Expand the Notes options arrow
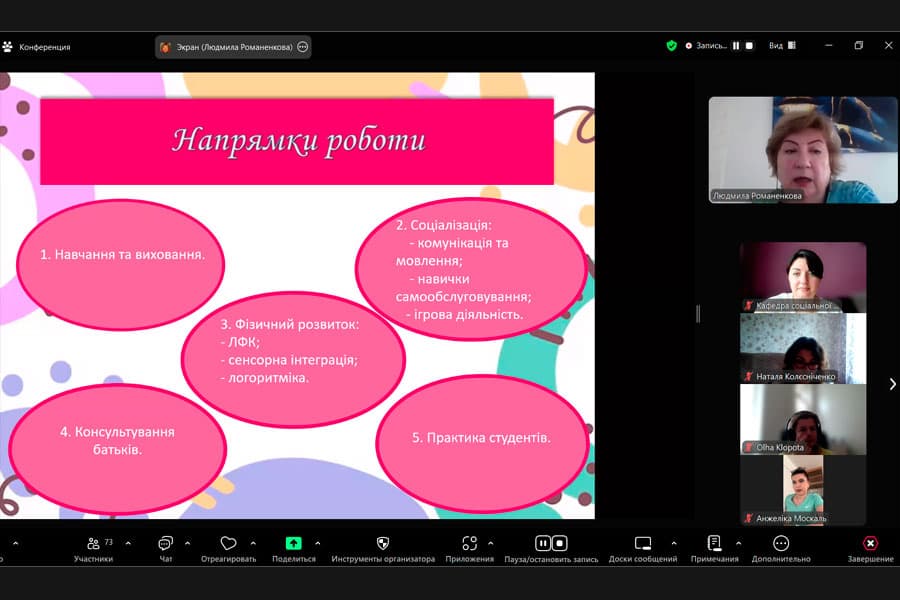 [739, 543]
